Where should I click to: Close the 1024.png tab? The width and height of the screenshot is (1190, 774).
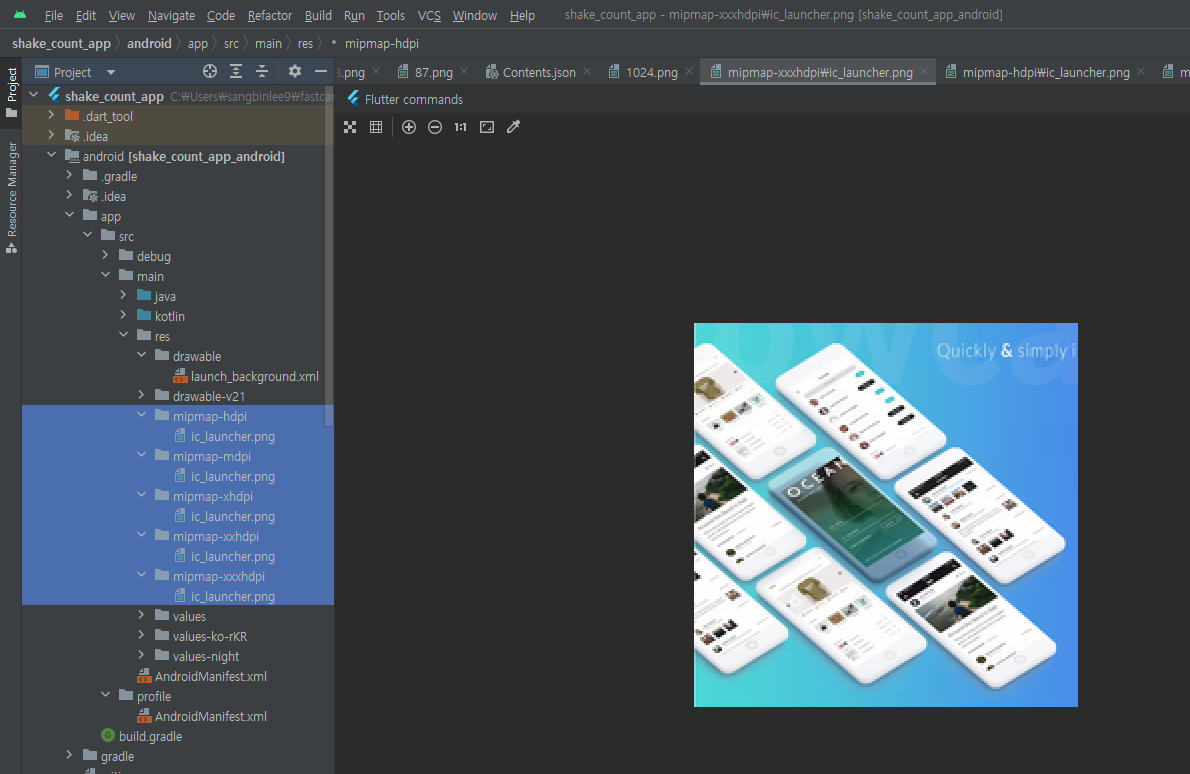point(689,71)
